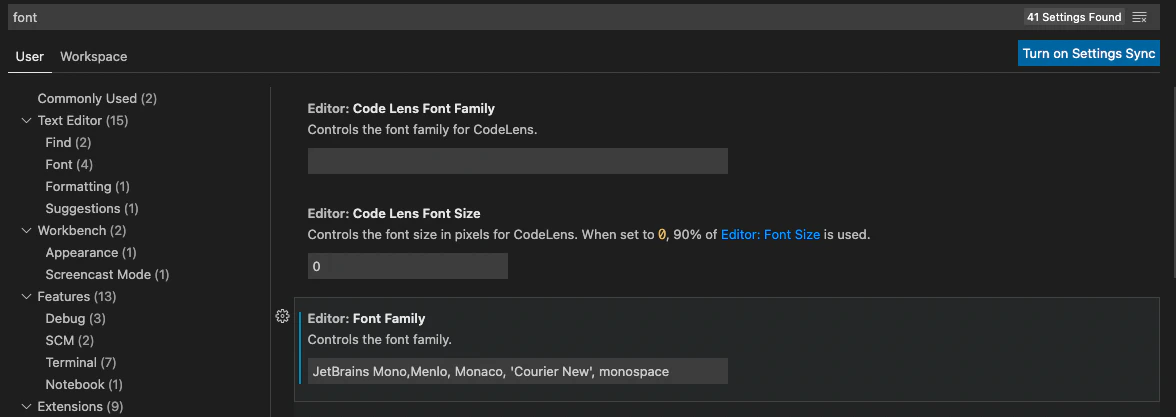This screenshot has height=417, width=1176.
Task: Open the Editor: Font Size link
Action: point(770,235)
